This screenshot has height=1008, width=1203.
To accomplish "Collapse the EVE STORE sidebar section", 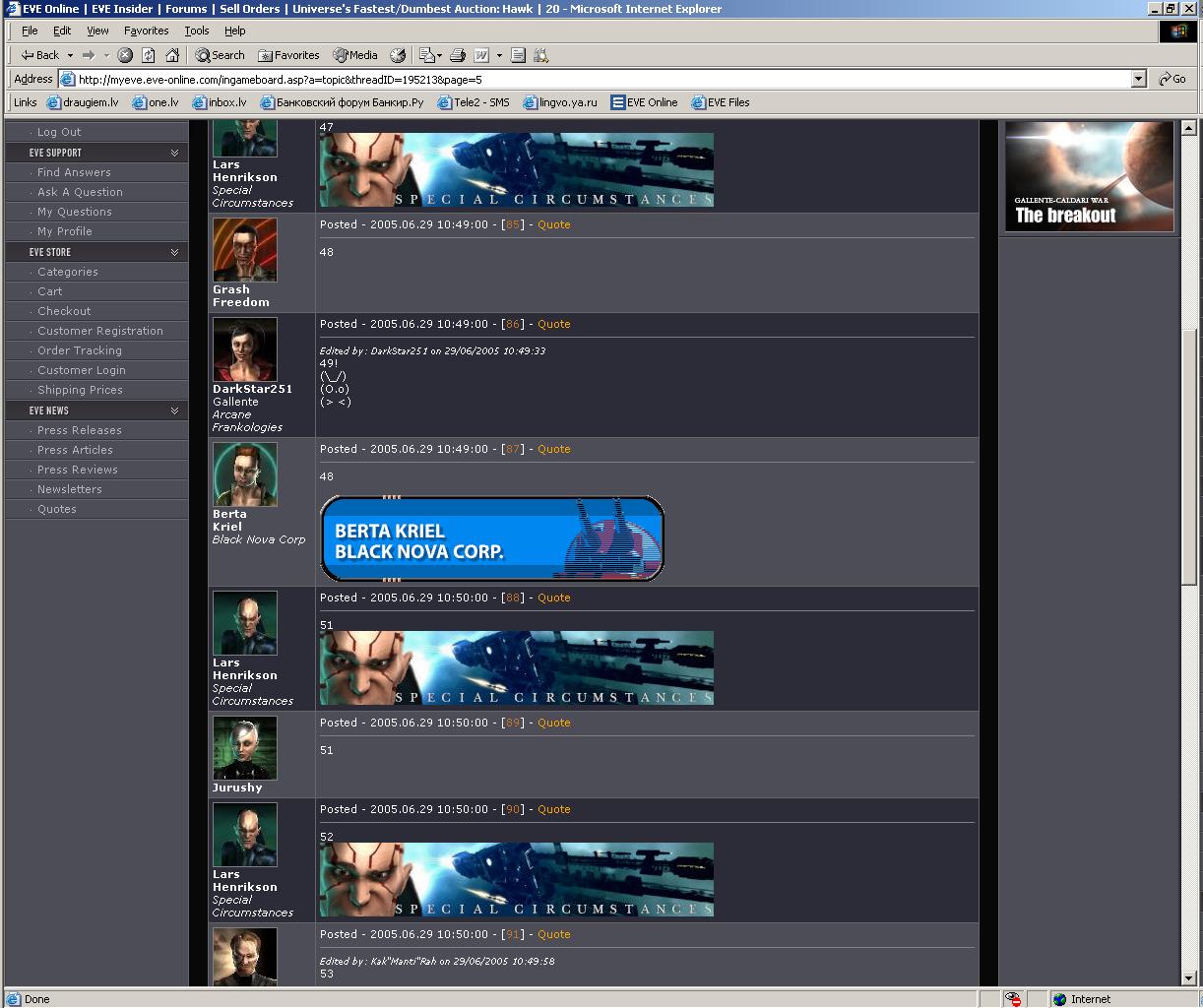I will click(x=174, y=252).
